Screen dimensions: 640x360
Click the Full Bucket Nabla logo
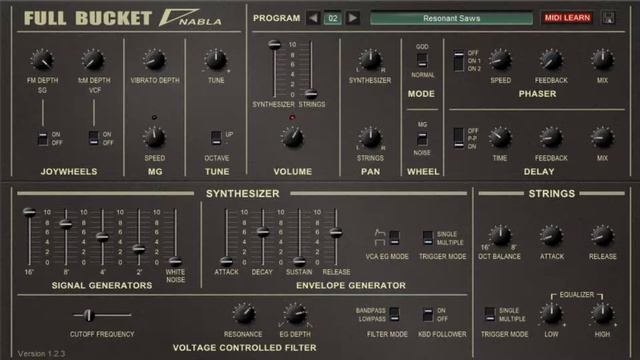click(x=123, y=18)
